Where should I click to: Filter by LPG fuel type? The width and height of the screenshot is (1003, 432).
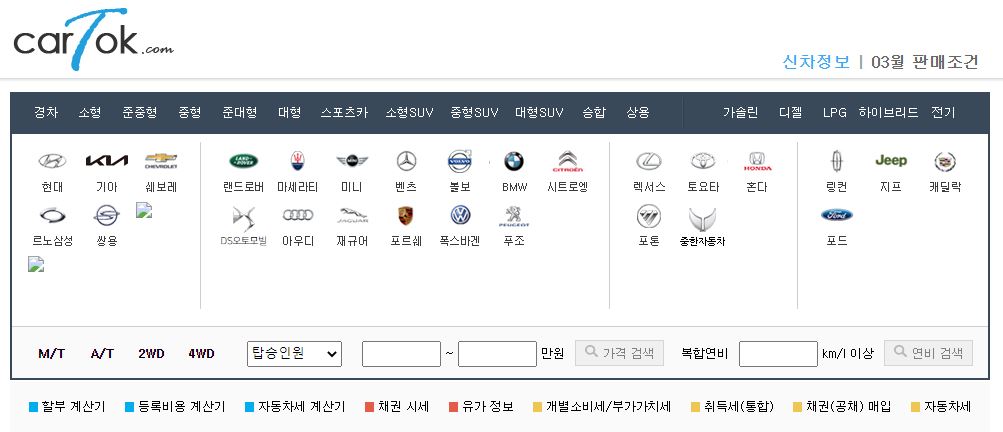pos(835,113)
